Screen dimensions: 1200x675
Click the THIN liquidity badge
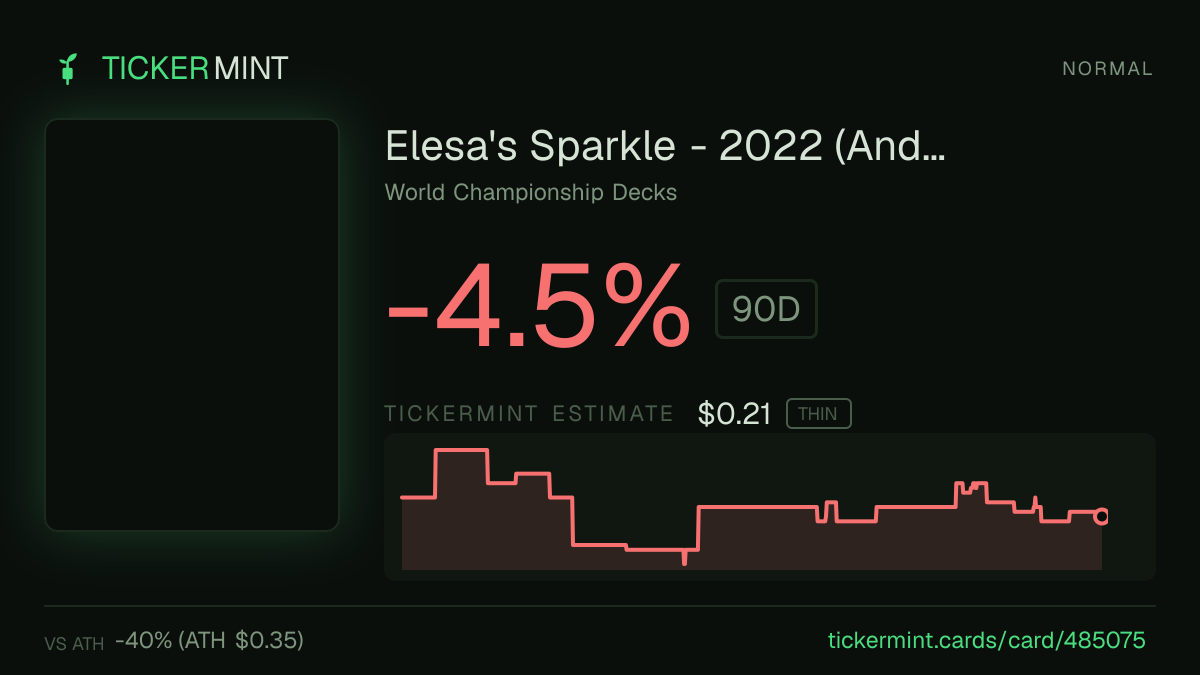pos(818,414)
